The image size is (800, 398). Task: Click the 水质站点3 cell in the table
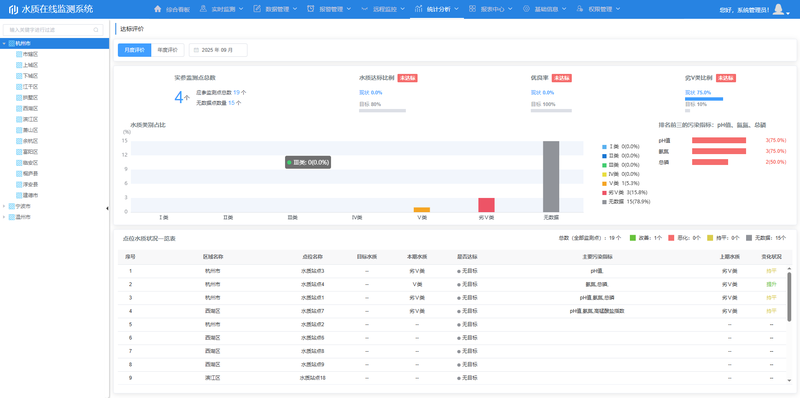coord(313,271)
